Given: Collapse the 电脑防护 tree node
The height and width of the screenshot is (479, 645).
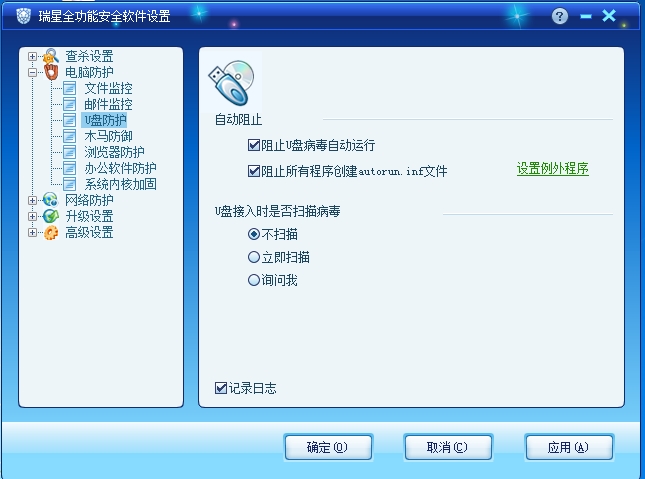Looking at the screenshot, I should 32,72.
